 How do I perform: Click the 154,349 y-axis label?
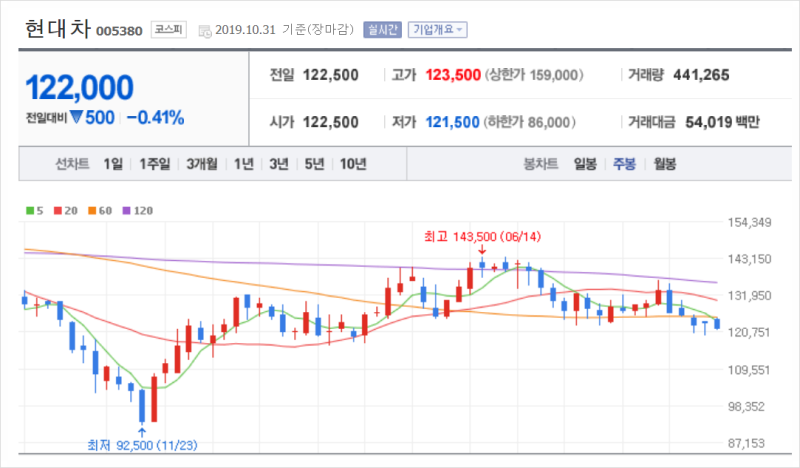click(749, 223)
